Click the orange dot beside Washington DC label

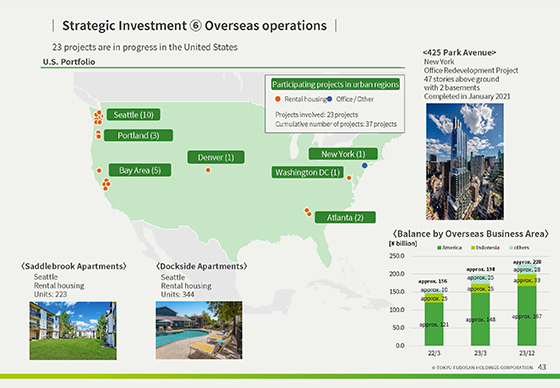pyautogui.click(x=349, y=178)
